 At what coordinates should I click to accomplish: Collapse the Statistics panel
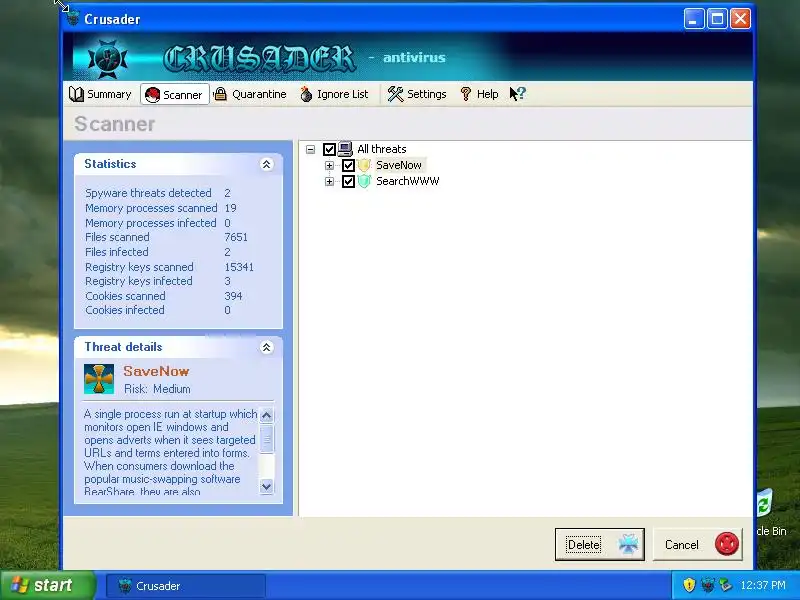click(266, 164)
